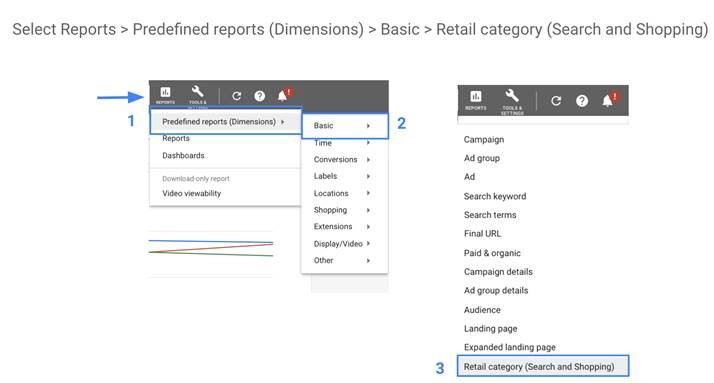The height and width of the screenshot is (383, 714).
Task: Select Ad group details report
Action: 496,291
